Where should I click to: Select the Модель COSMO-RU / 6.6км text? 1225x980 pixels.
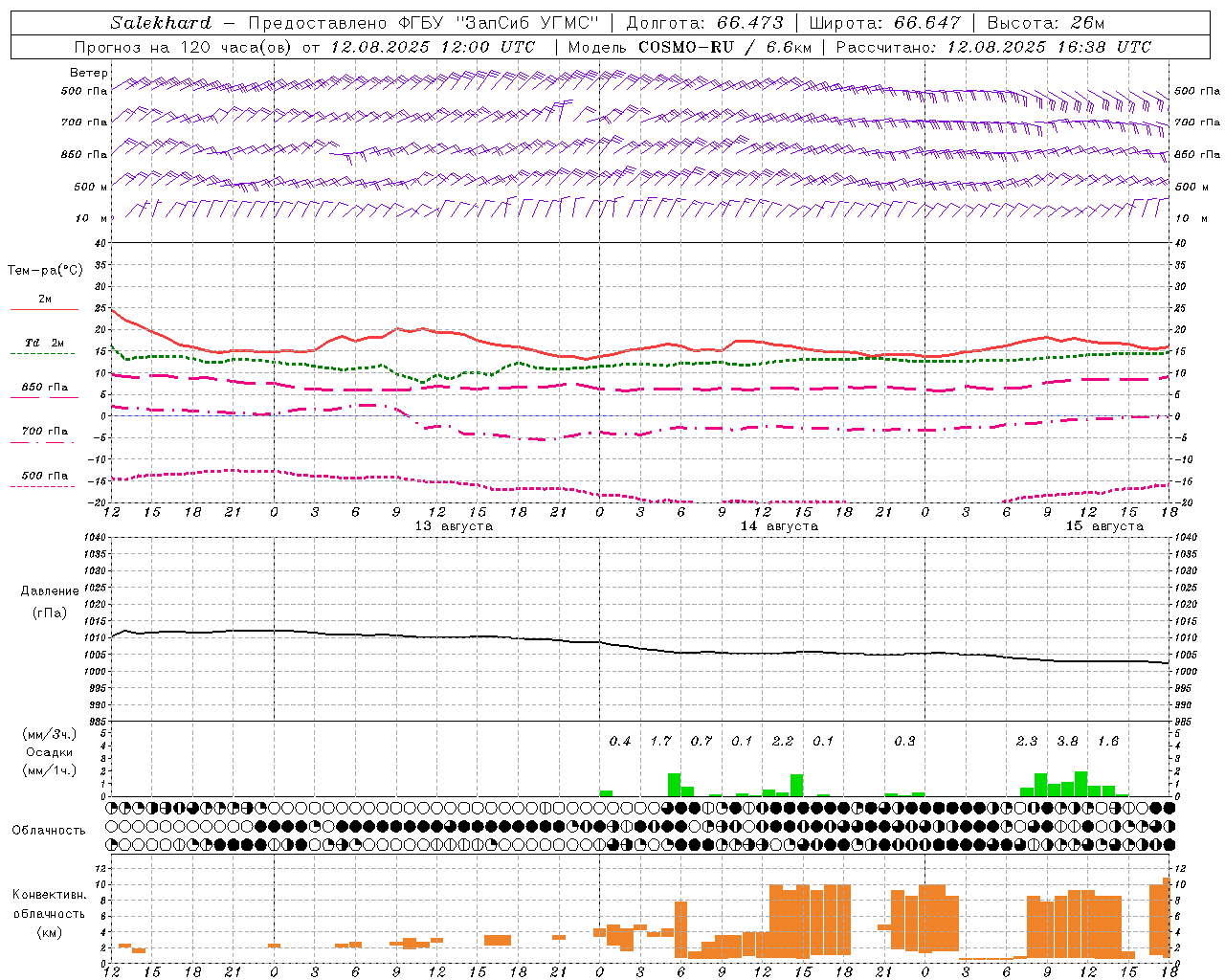[690, 47]
